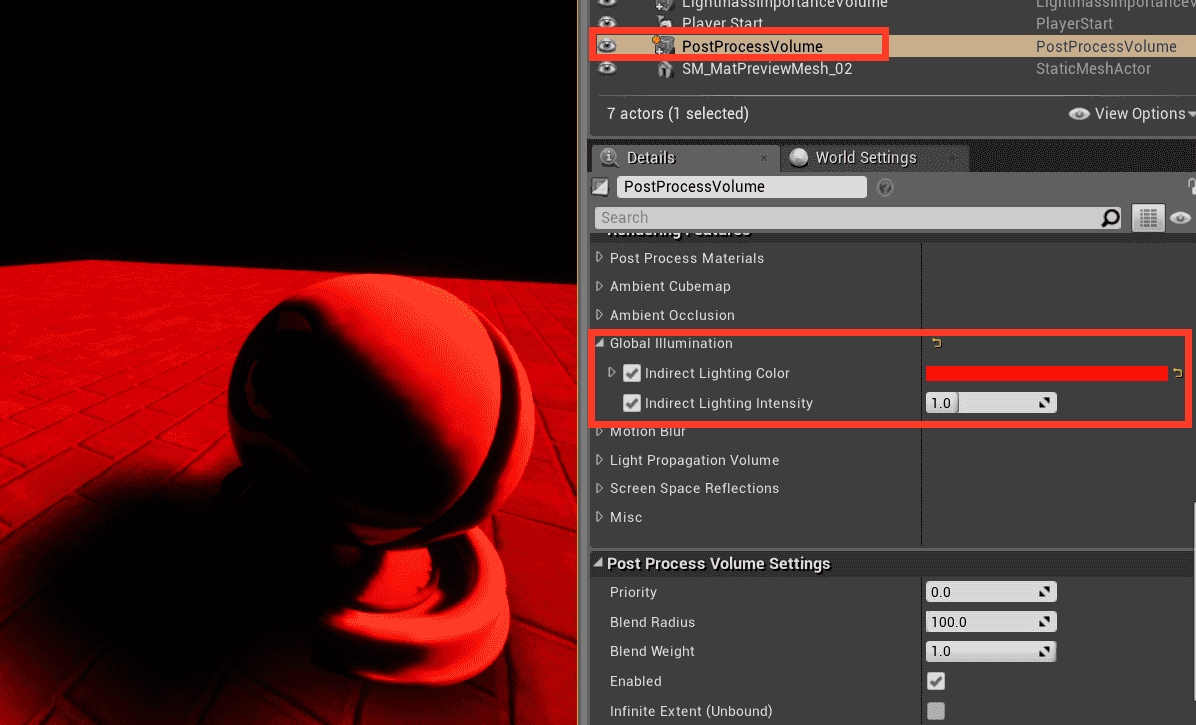Uncheck the Indirect Lighting Color override

point(632,373)
